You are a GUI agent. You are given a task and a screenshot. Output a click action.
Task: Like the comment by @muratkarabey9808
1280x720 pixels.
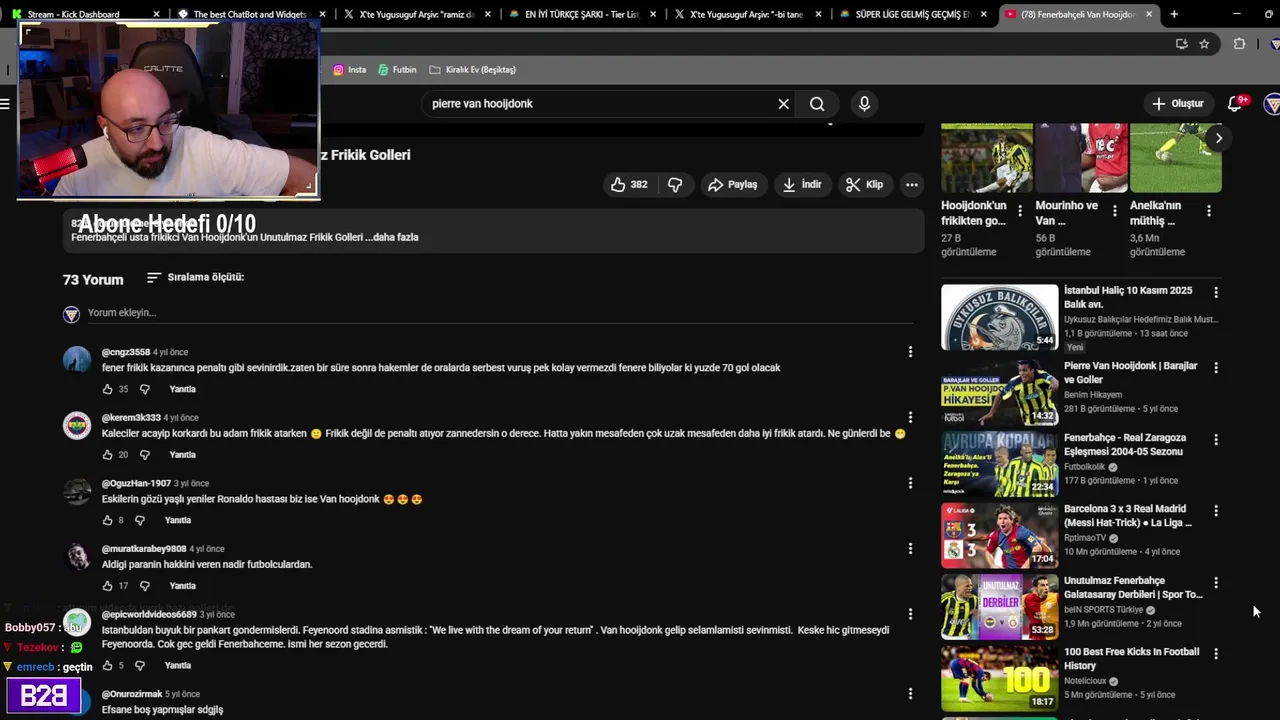point(108,586)
